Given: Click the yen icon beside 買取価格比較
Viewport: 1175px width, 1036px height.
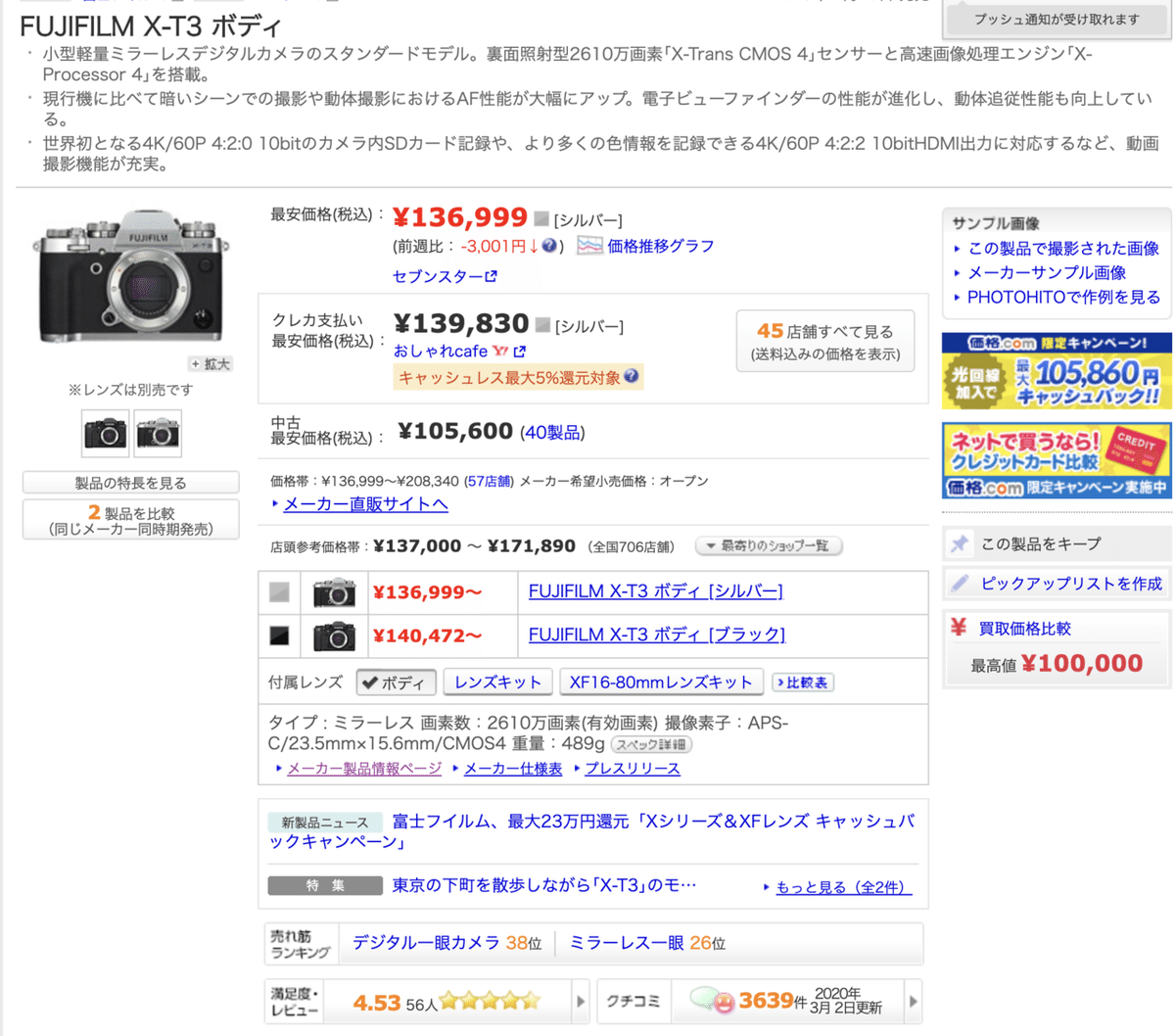Looking at the screenshot, I should pos(959,628).
